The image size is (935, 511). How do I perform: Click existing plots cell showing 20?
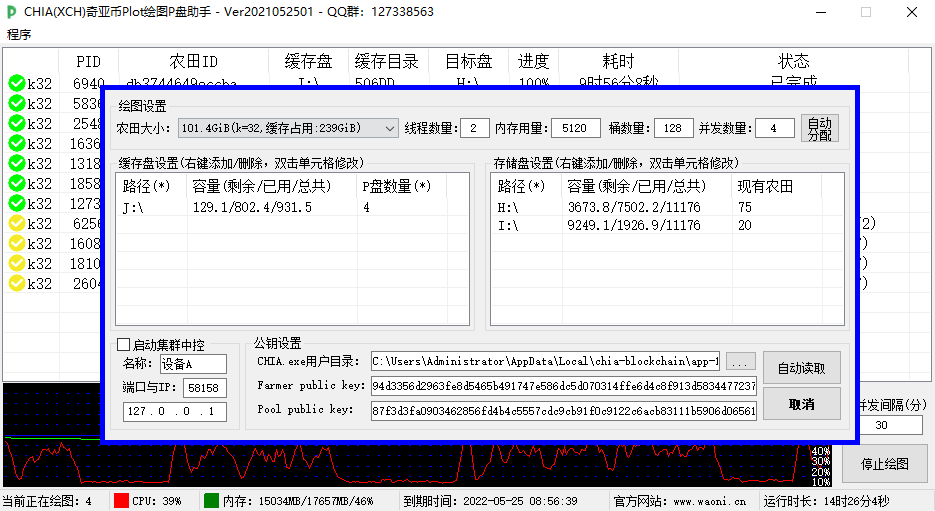[776, 225]
